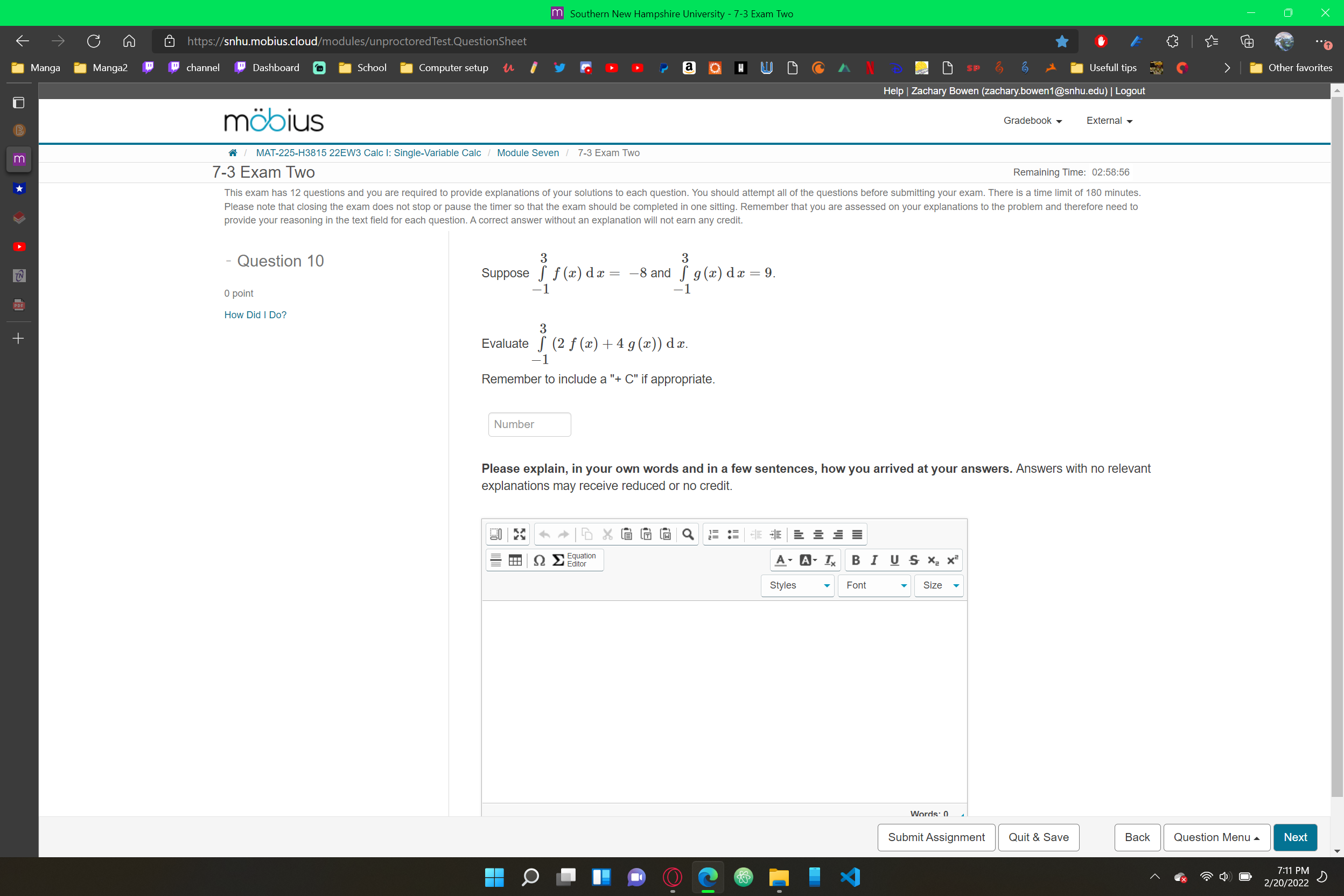Paste from Word using the toolbar icon

click(665, 534)
